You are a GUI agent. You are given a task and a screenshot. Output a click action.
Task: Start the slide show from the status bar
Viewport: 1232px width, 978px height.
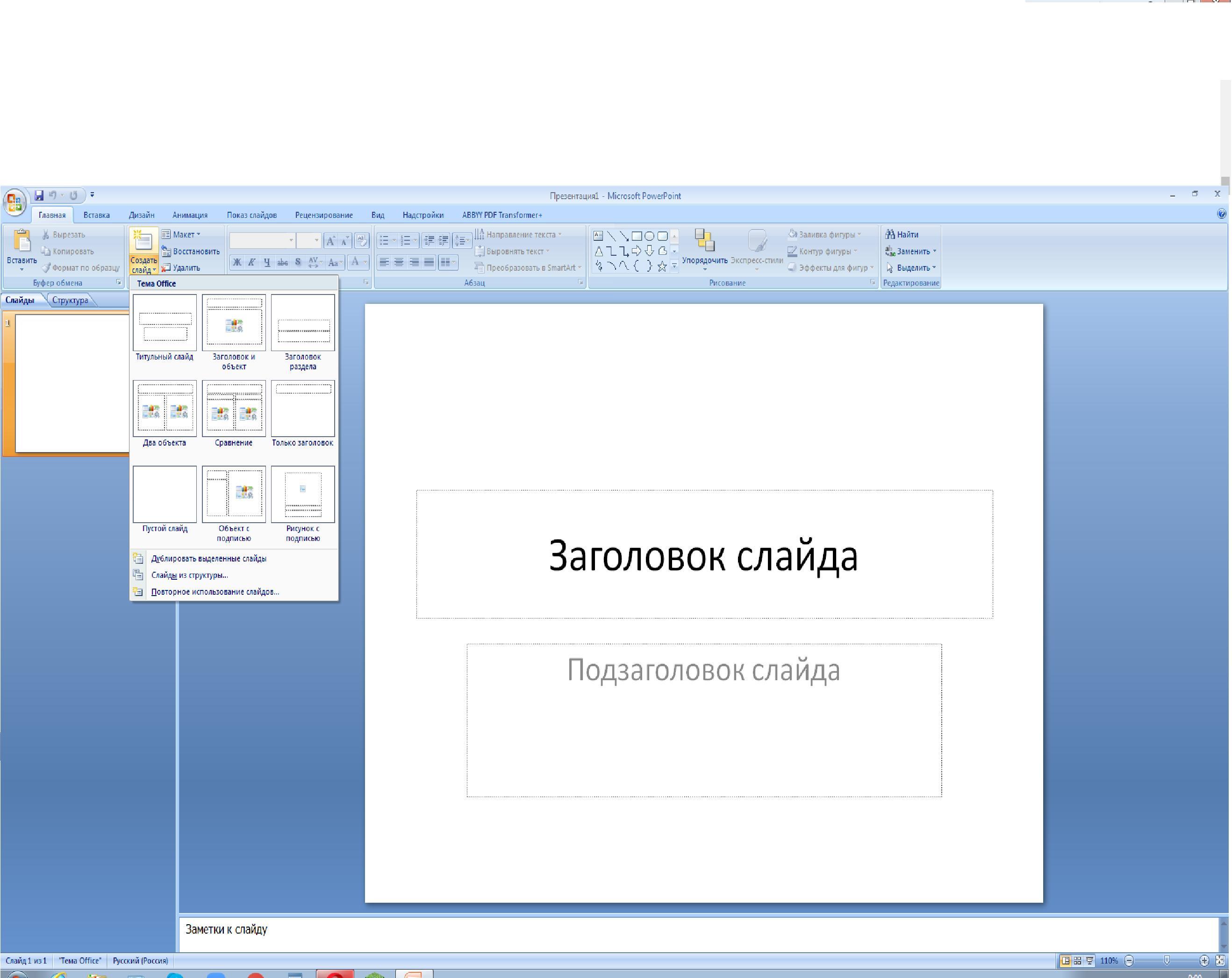coord(1090,961)
